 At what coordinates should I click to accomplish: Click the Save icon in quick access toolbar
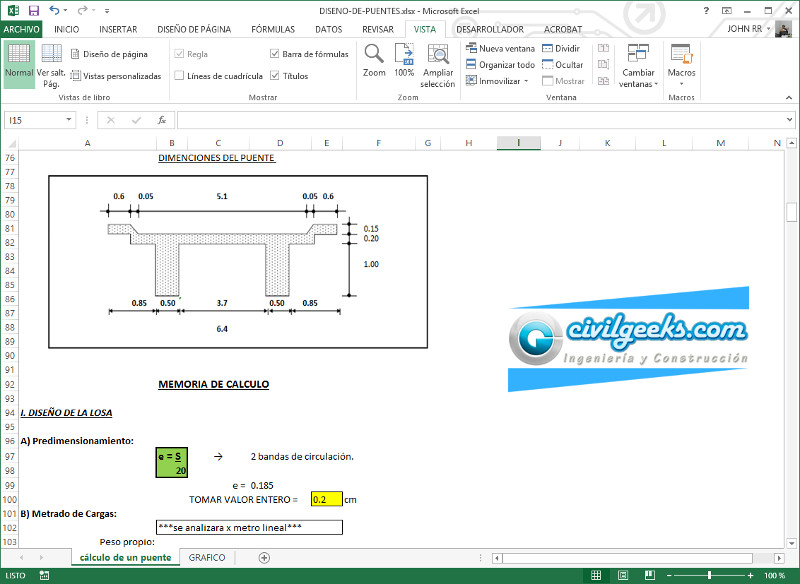(34, 10)
